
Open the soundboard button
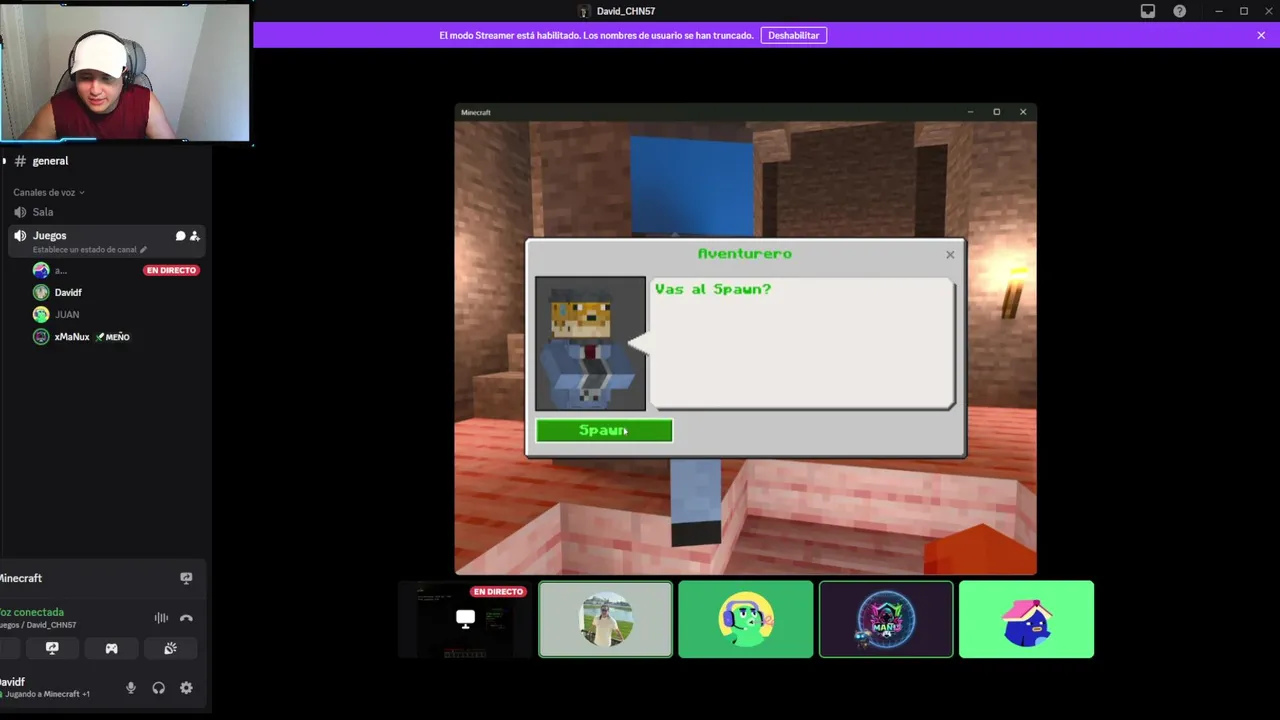(170, 648)
